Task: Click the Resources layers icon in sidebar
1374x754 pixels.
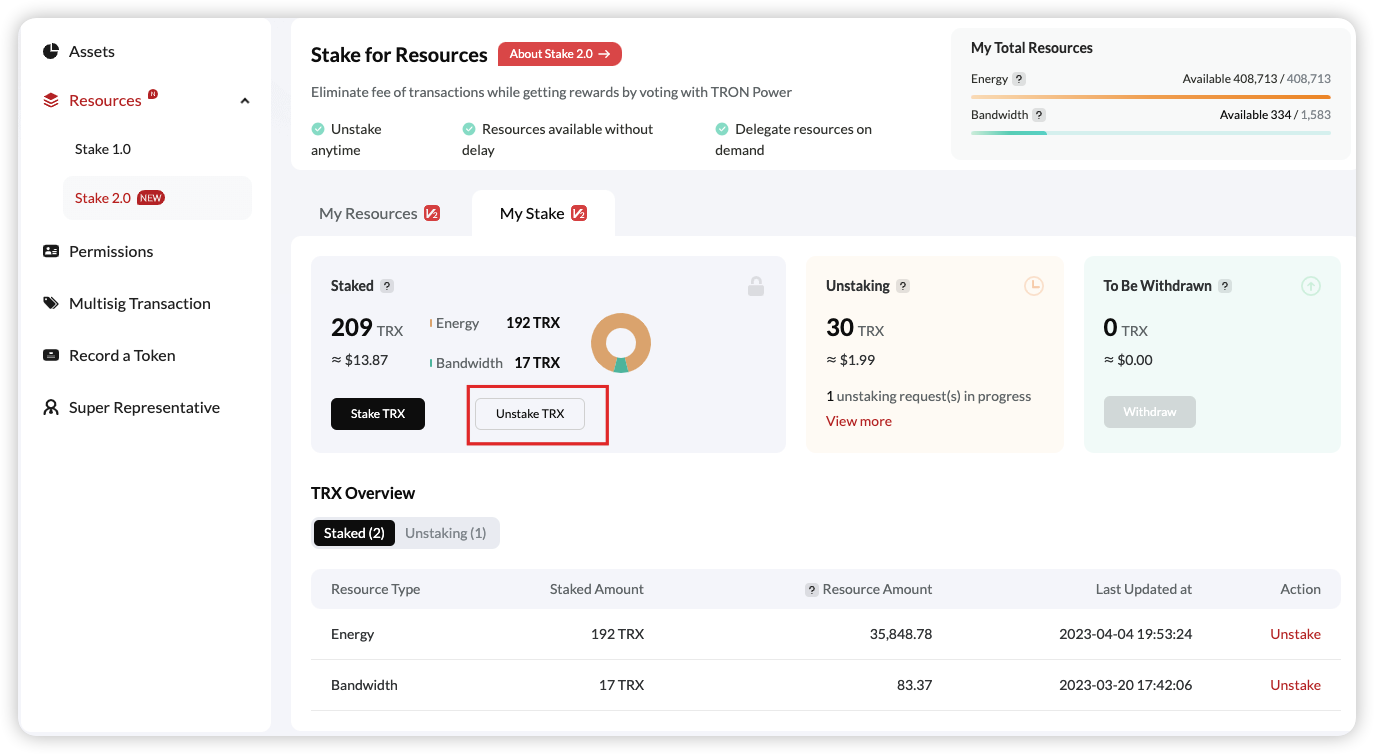Action: tap(51, 100)
